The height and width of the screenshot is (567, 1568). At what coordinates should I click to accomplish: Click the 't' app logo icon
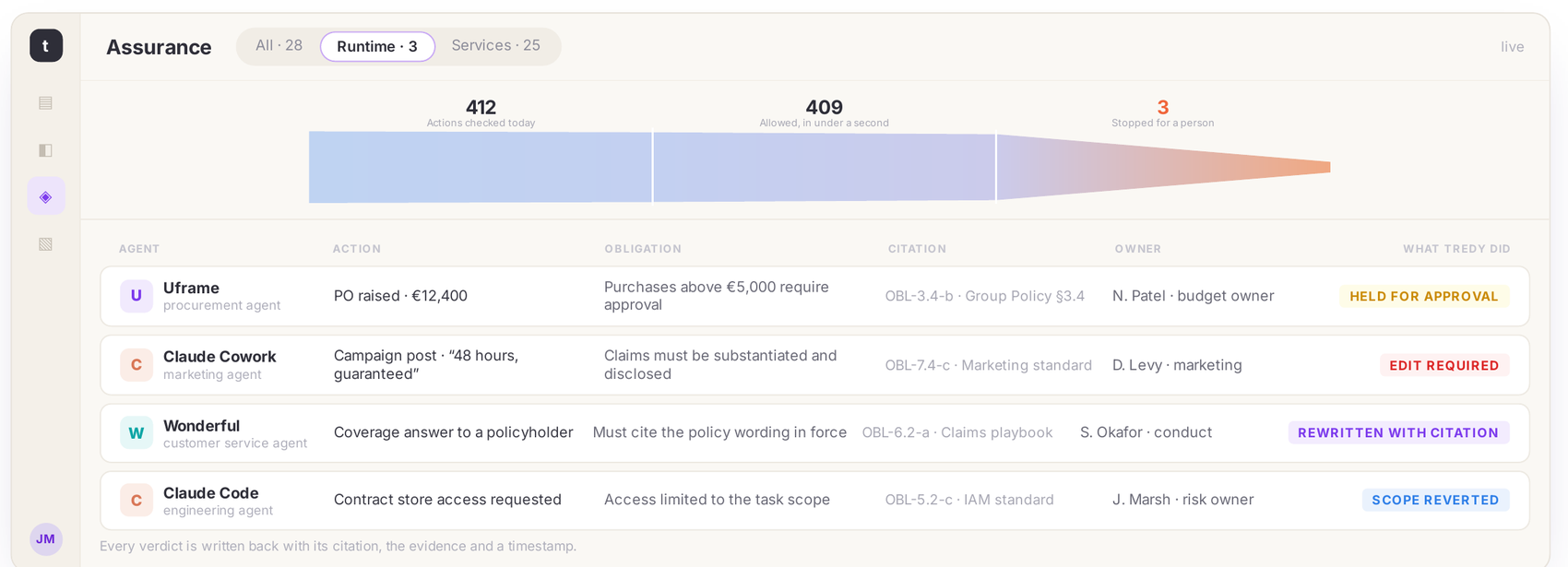tap(46, 45)
